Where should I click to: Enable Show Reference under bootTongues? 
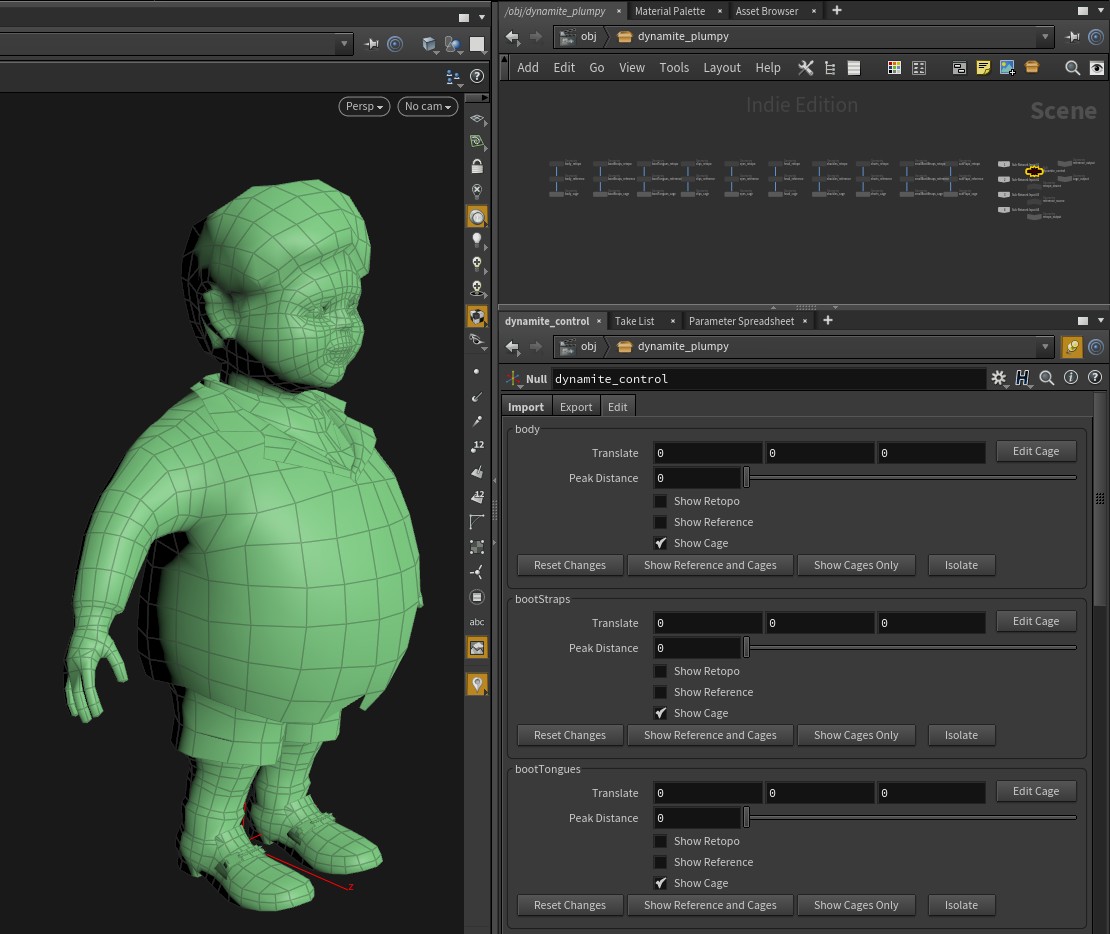[660, 862]
